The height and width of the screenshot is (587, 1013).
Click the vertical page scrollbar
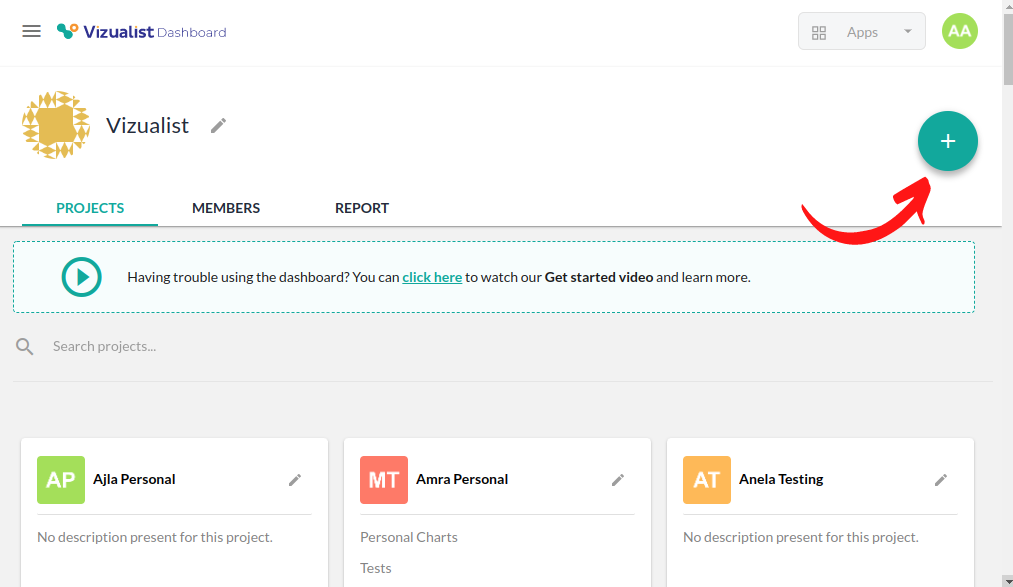pyautogui.click(x=1007, y=300)
